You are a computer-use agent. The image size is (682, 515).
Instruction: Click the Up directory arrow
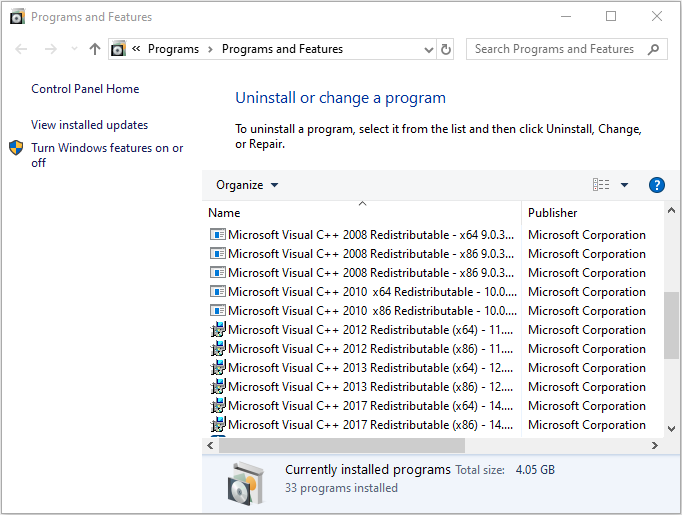click(95, 49)
